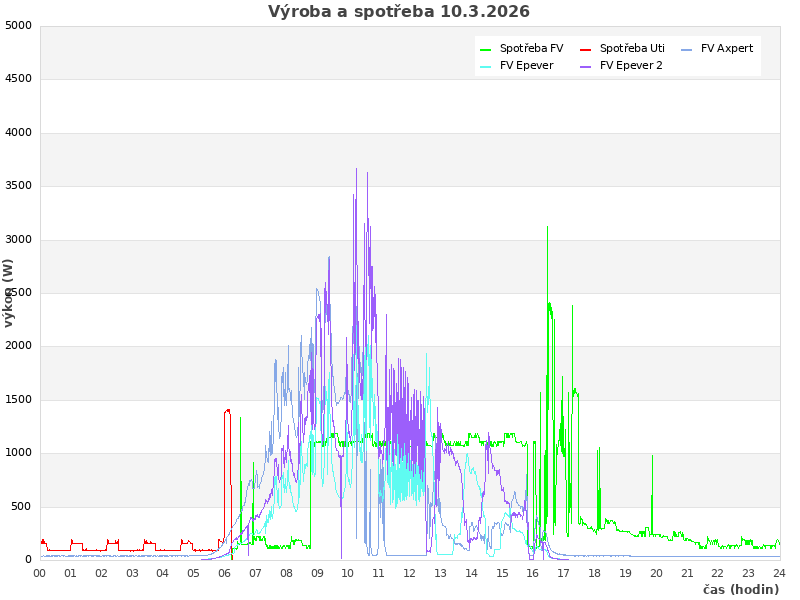Click the výkon (W) axis title
Screen dimensions: 800x600
(x=9, y=292)
